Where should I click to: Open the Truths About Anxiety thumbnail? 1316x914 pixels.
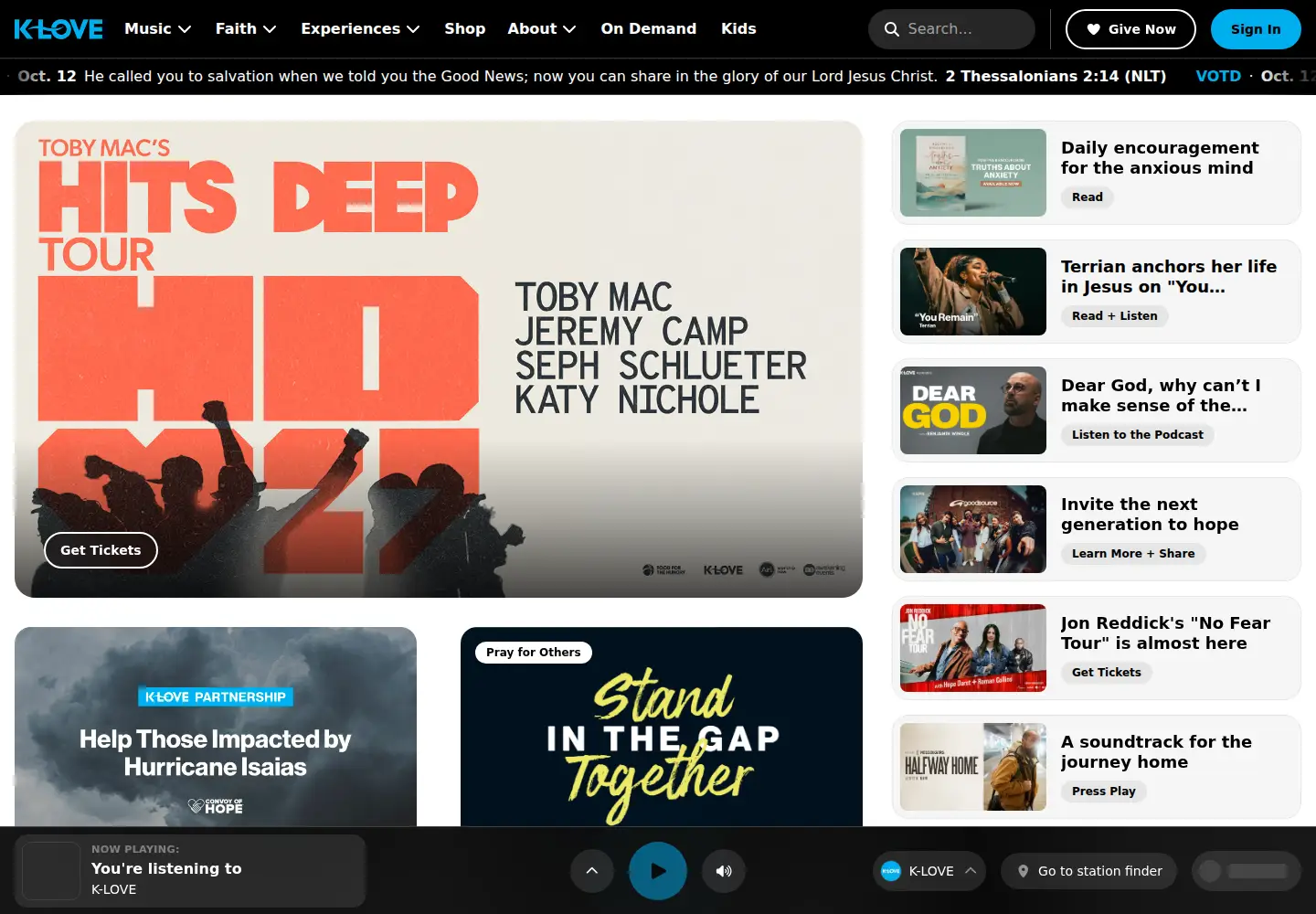(x=973, y=173)
